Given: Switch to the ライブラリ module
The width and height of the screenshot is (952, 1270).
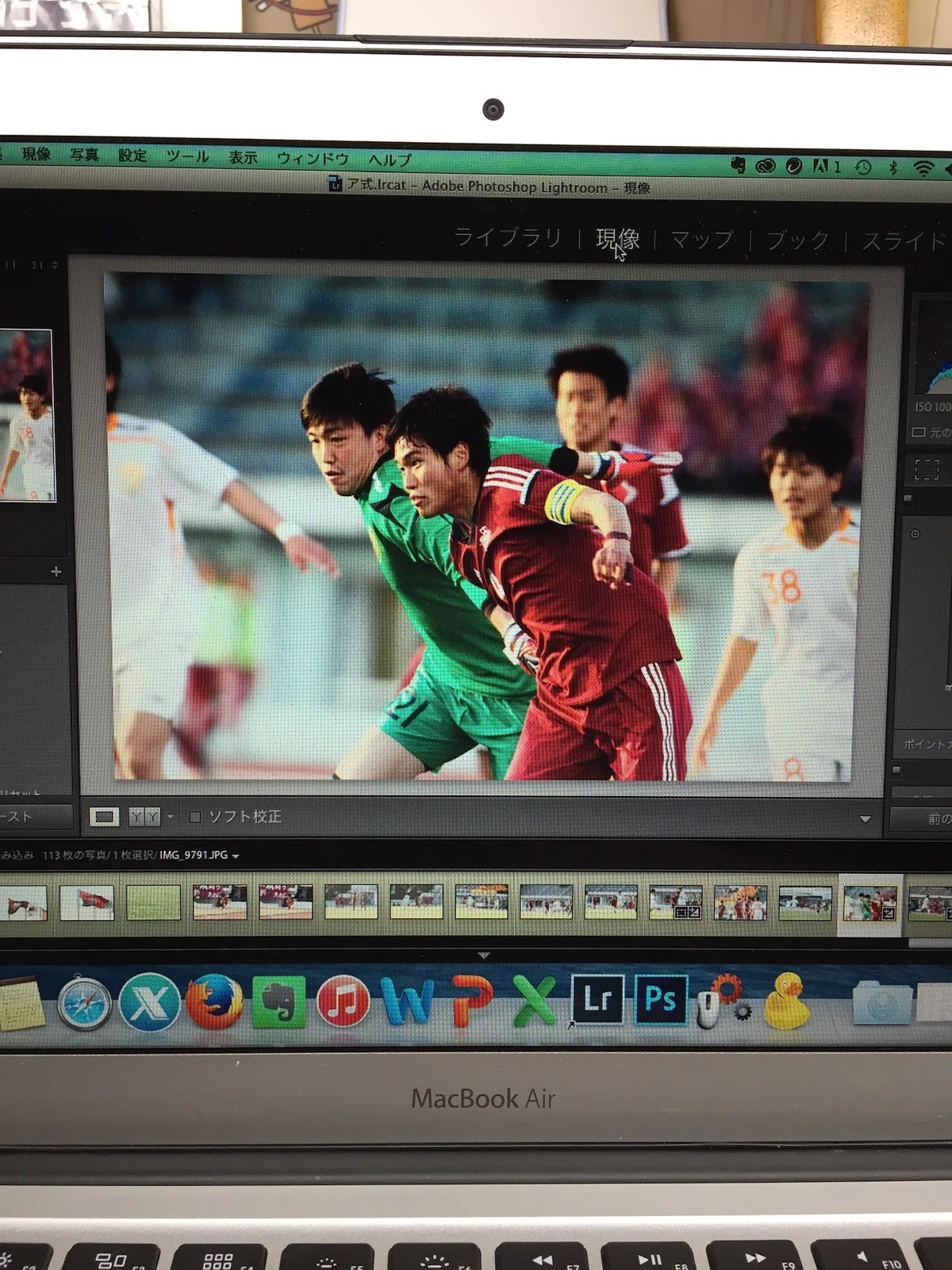Looking at the screenshot, I should pos(508,237).
